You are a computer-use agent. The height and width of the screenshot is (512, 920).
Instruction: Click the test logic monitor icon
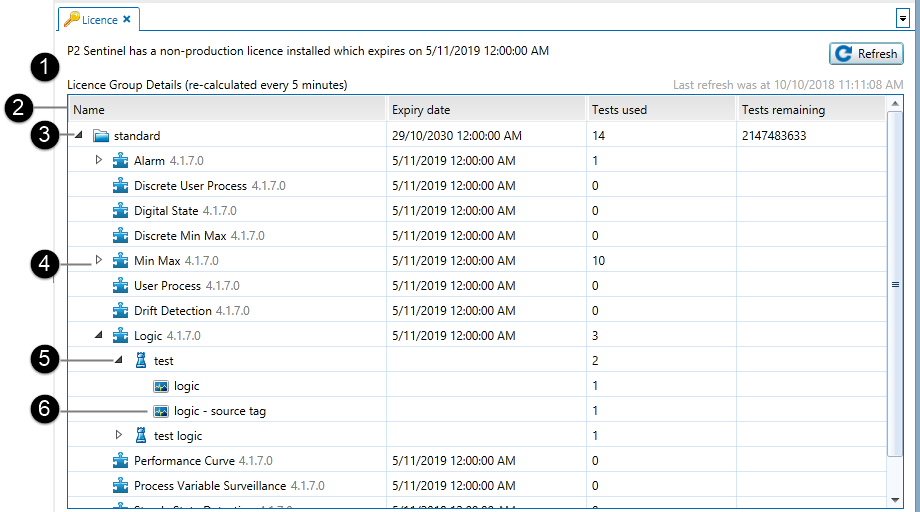[x=141, y=436]
